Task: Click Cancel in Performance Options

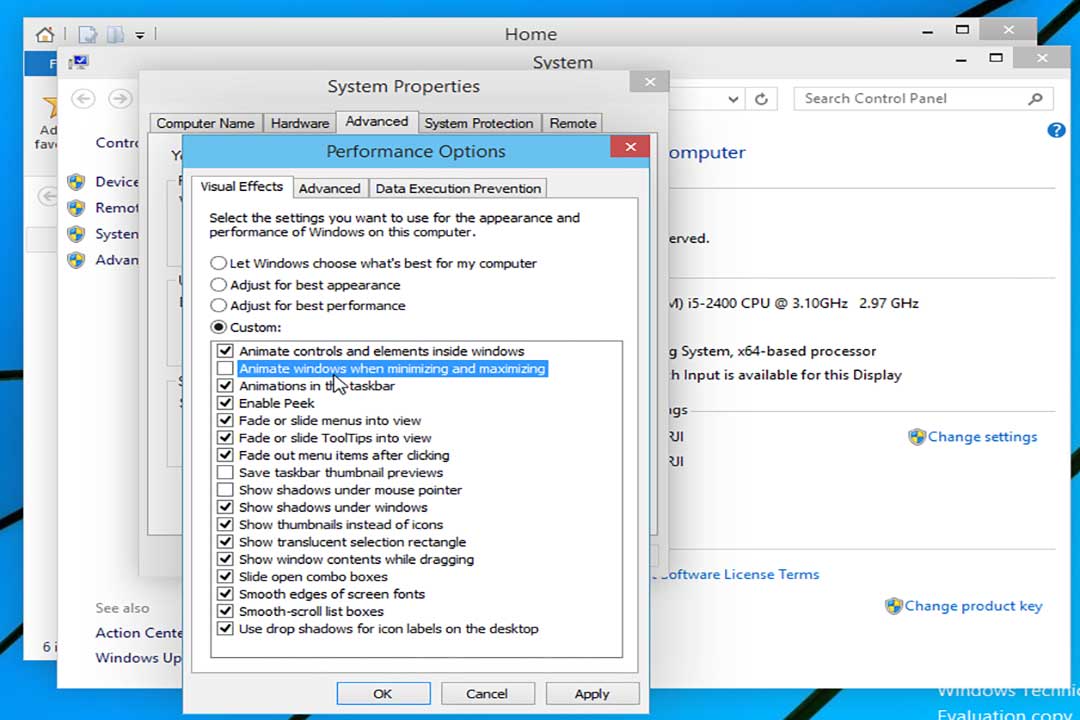Action: pyautogui.click(x=487, y=694)
